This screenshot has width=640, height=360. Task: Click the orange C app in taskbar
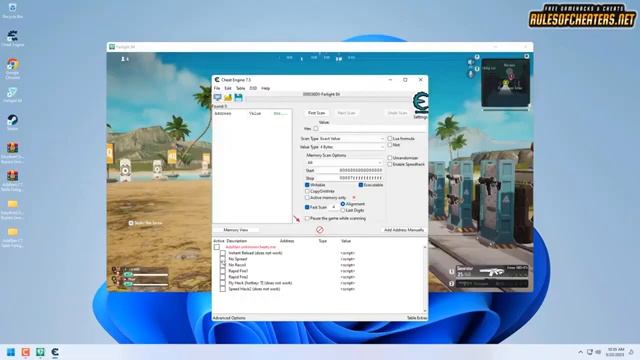[x=25, y=352]
